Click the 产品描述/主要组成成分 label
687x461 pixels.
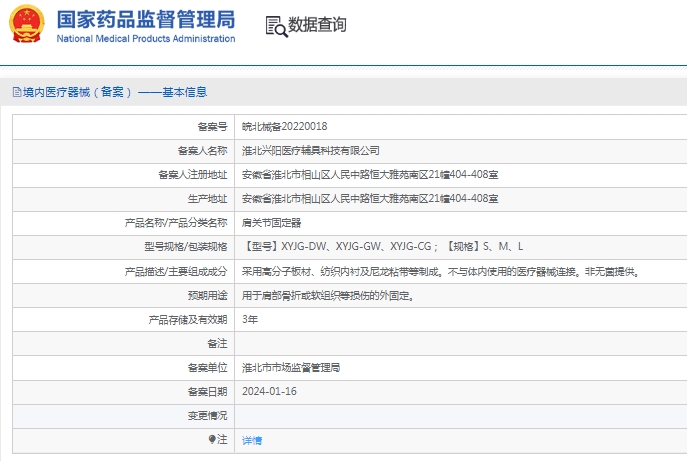click(x=176, y=272)
